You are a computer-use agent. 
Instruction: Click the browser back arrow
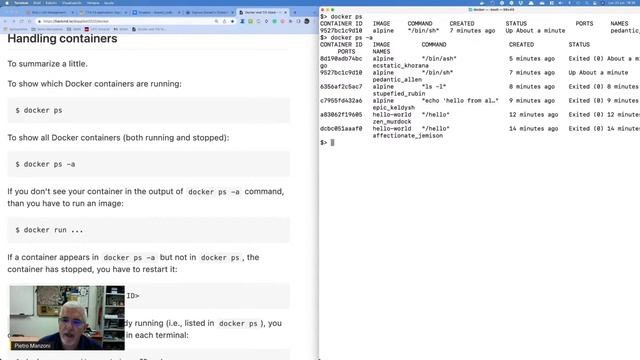tap(5, 21)
